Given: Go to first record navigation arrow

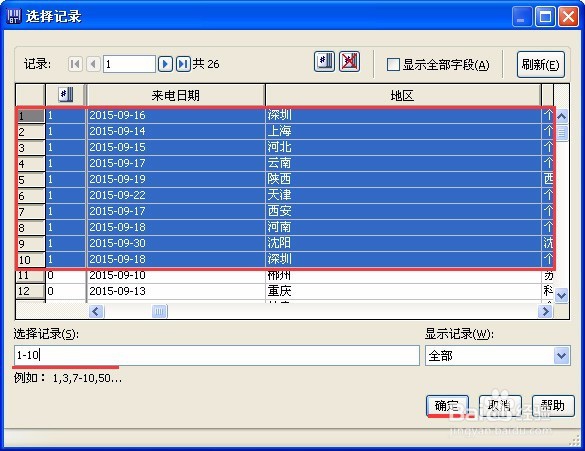Looking at the screenshot, I should click(75, 64).
